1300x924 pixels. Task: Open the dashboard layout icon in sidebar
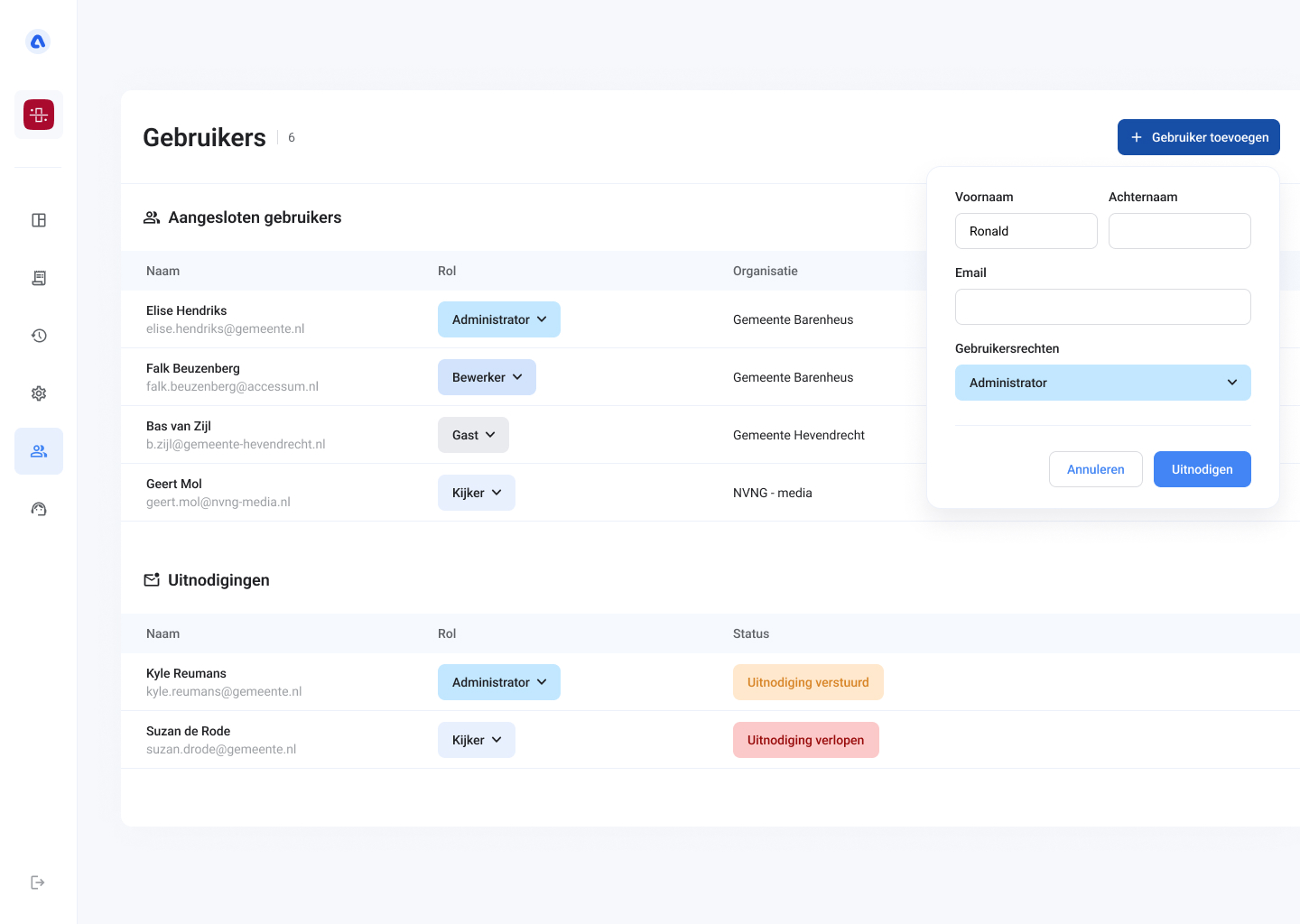pos(39,220)
